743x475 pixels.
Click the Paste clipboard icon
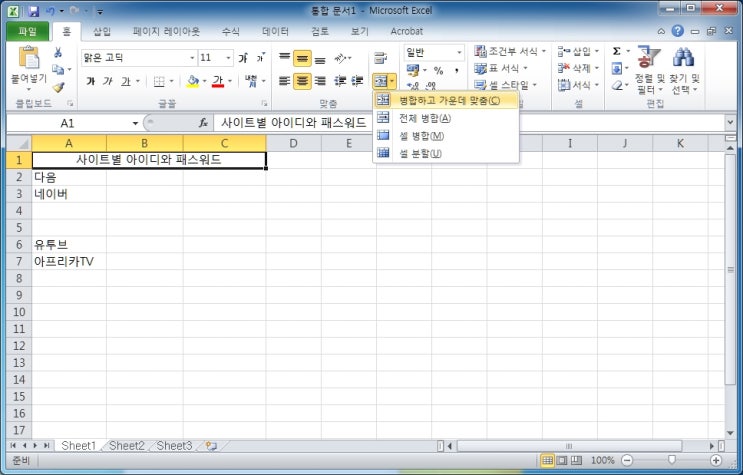tap(28, 58)
